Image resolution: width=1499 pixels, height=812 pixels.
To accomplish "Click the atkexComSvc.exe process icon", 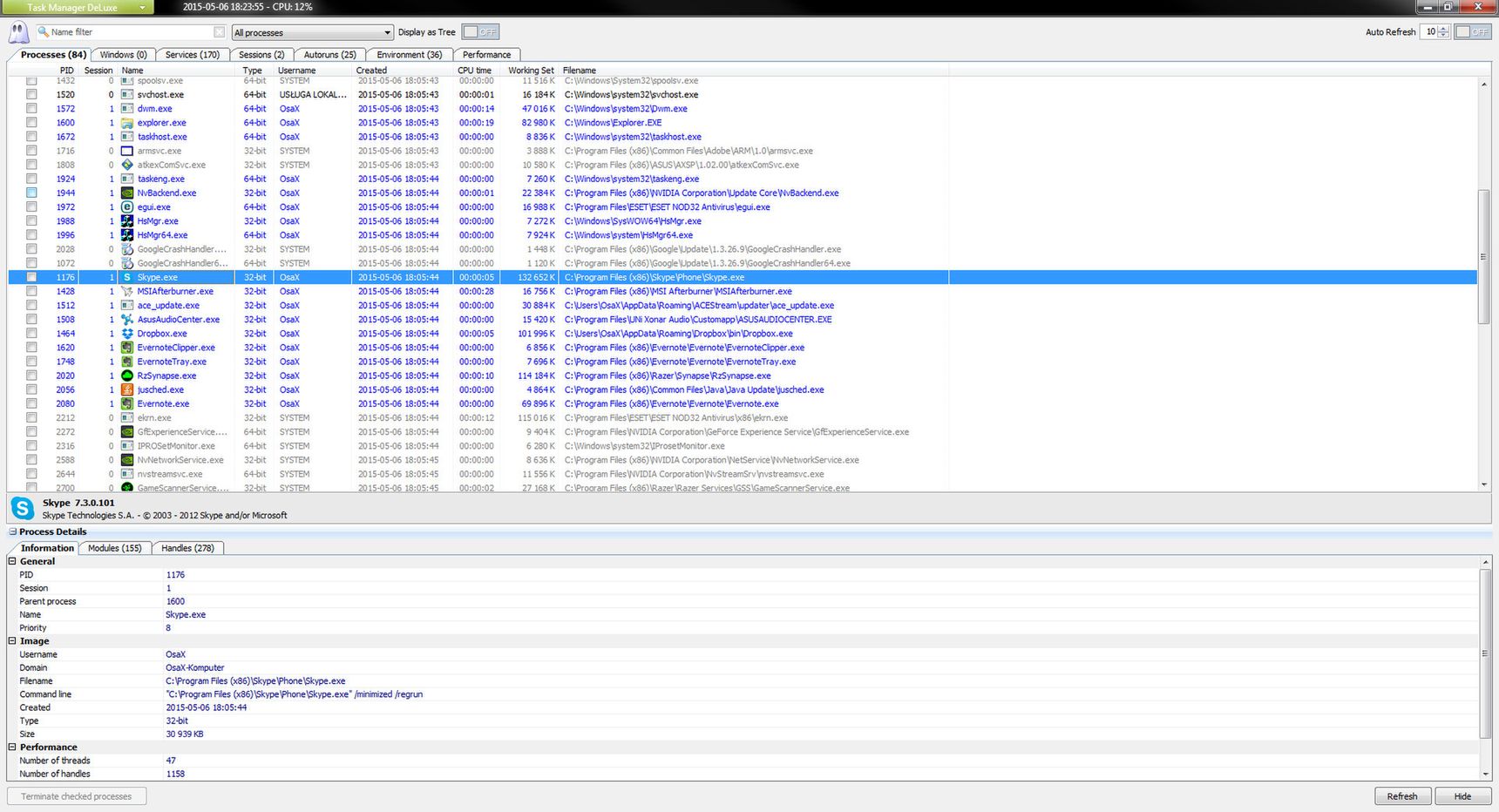I will 127,165.
